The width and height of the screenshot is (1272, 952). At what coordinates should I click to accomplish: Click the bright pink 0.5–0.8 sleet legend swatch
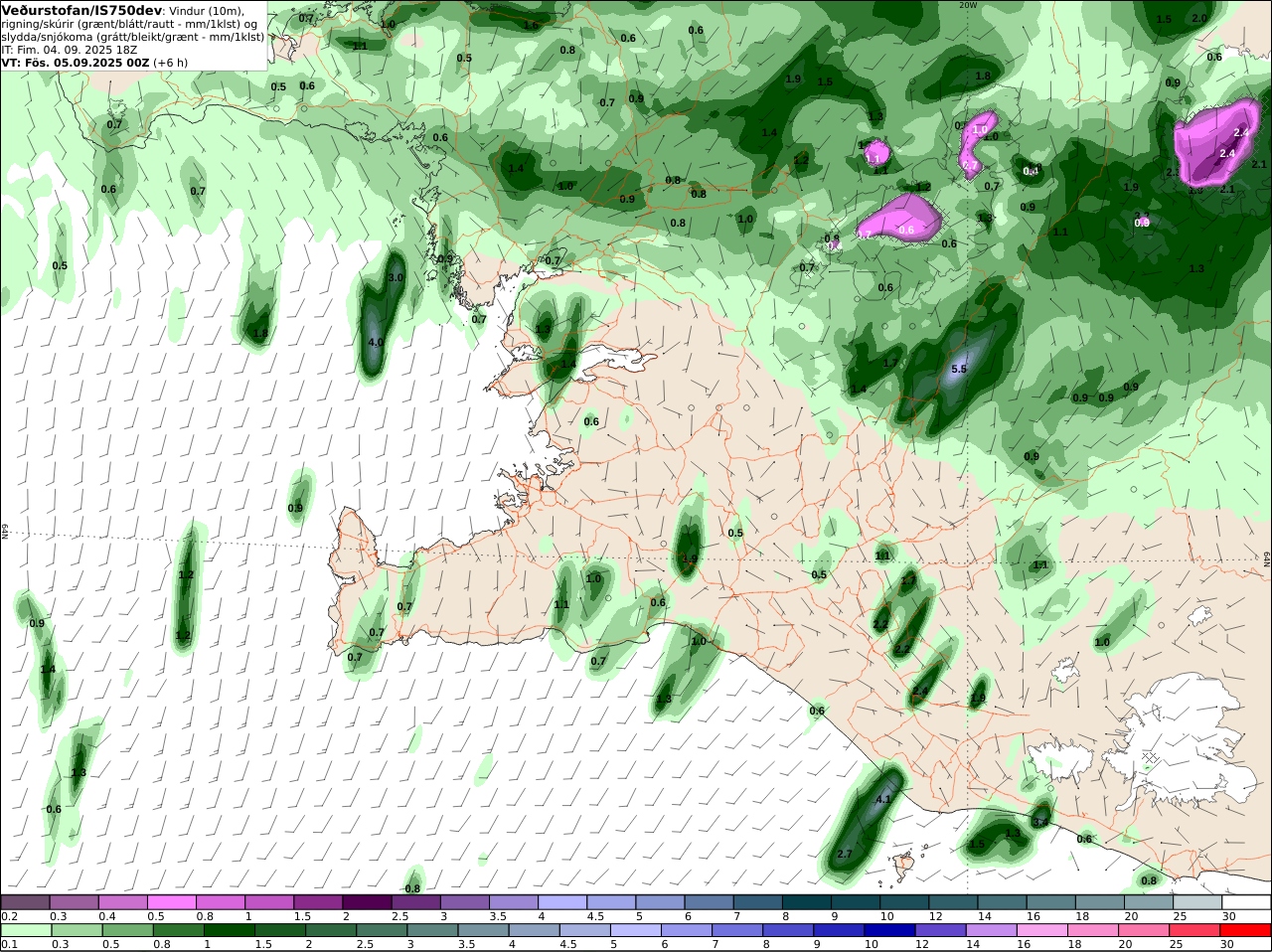171,902
